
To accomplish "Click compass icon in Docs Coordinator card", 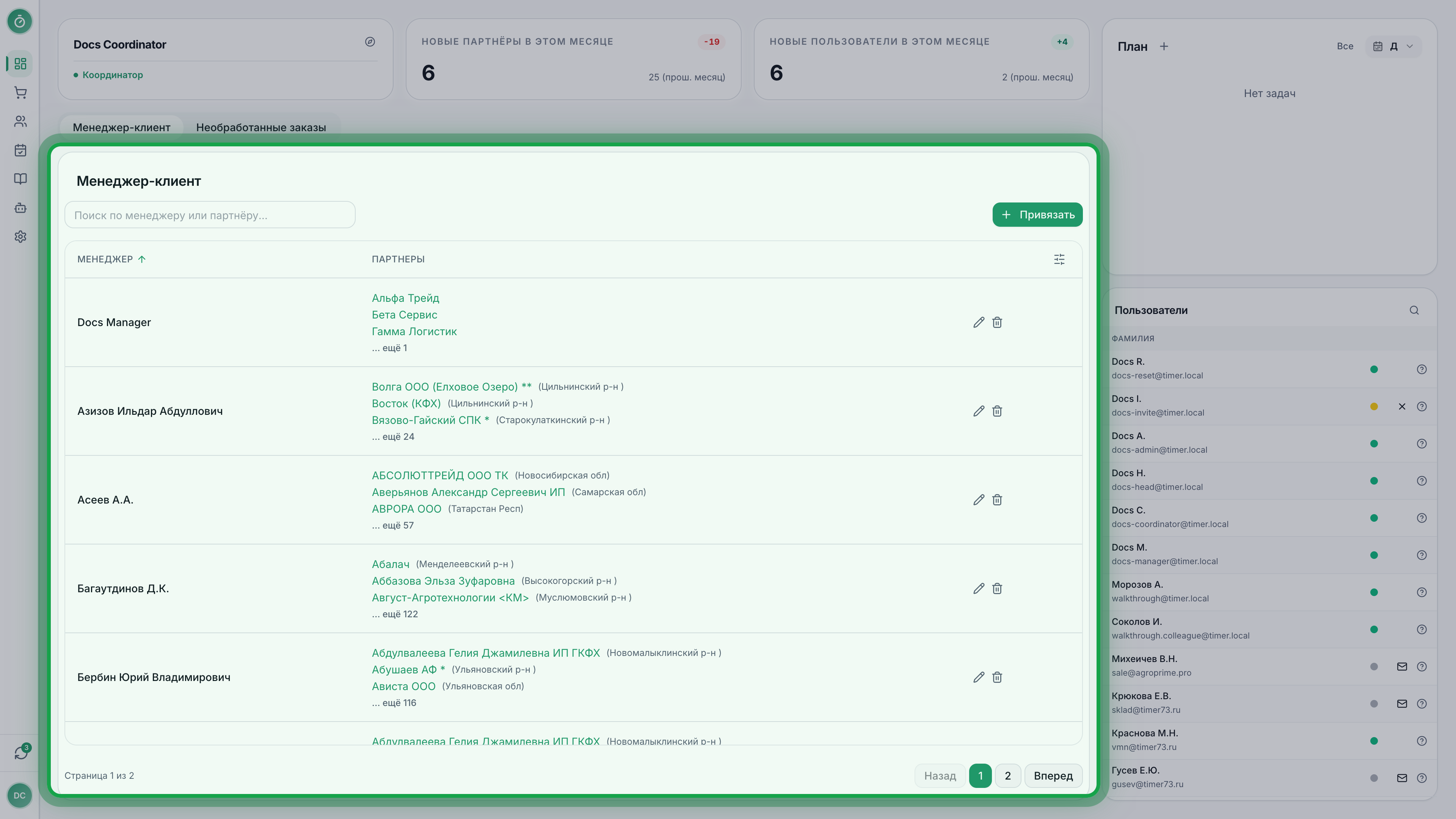I will pos(370,42).
